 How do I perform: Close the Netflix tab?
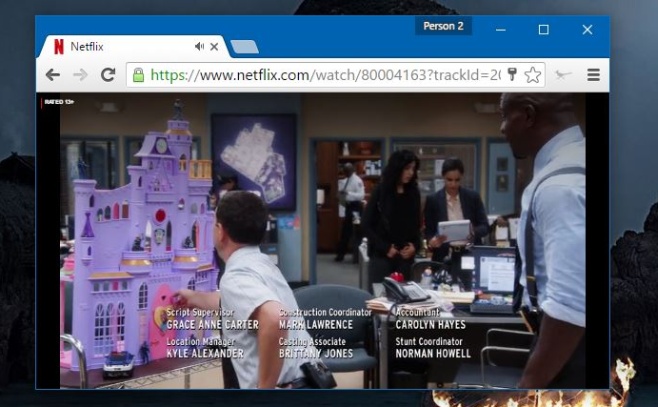tap(214, 47)
